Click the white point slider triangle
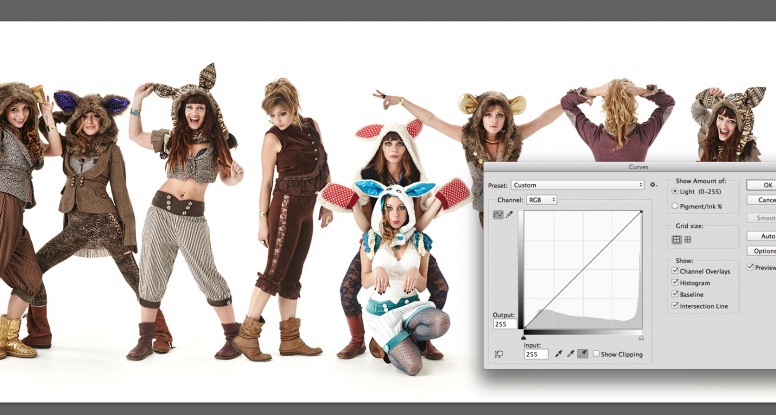Viewport: 776px width, 415px height. point(641,337)
